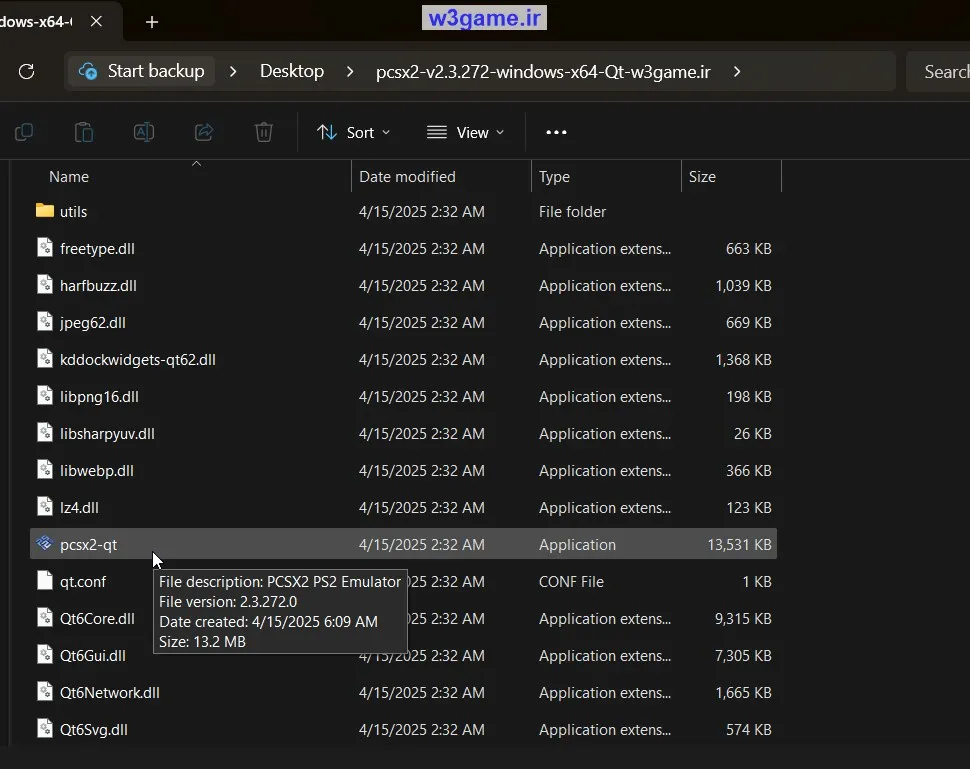This screenshot has height=769, width=970.
Task: Click the Qt6Core.dll file icon
Action: click(45, 617)
